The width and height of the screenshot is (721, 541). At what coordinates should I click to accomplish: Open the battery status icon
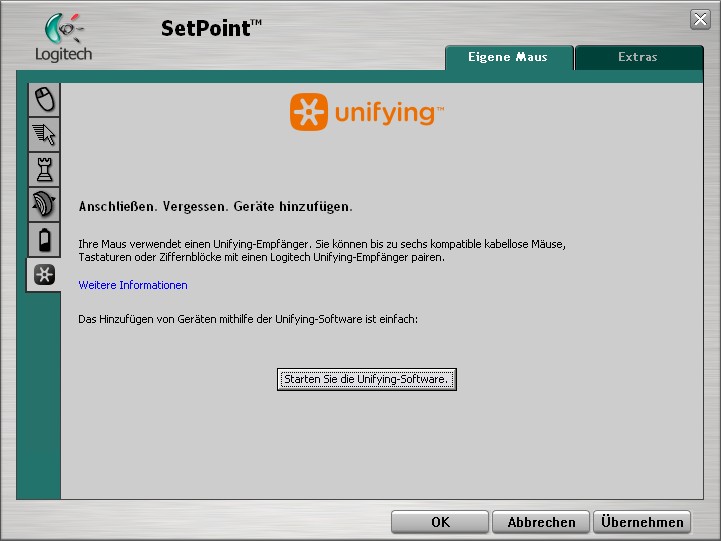coord(45,239)
